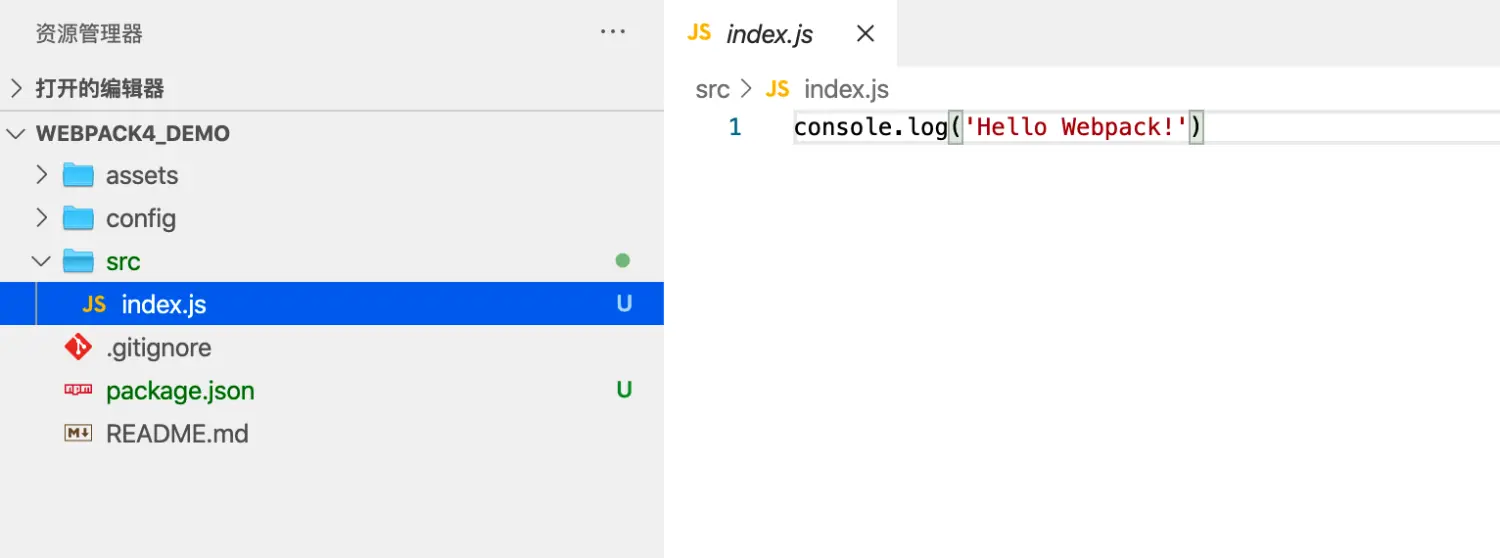Click the assets folder icon
Image resolution: width=1500 pixels, height=558 pixels.
tap(78, 176)
